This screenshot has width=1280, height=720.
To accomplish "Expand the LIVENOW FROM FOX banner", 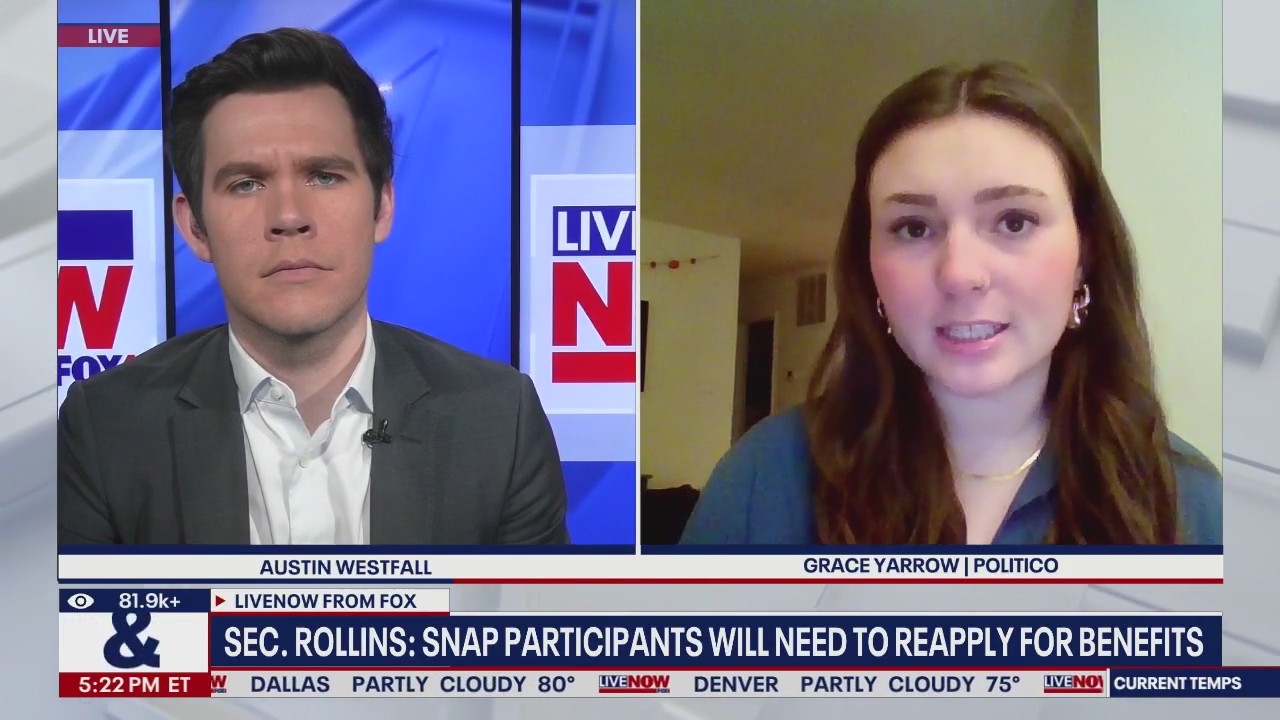I will click(x=326, y=602).
